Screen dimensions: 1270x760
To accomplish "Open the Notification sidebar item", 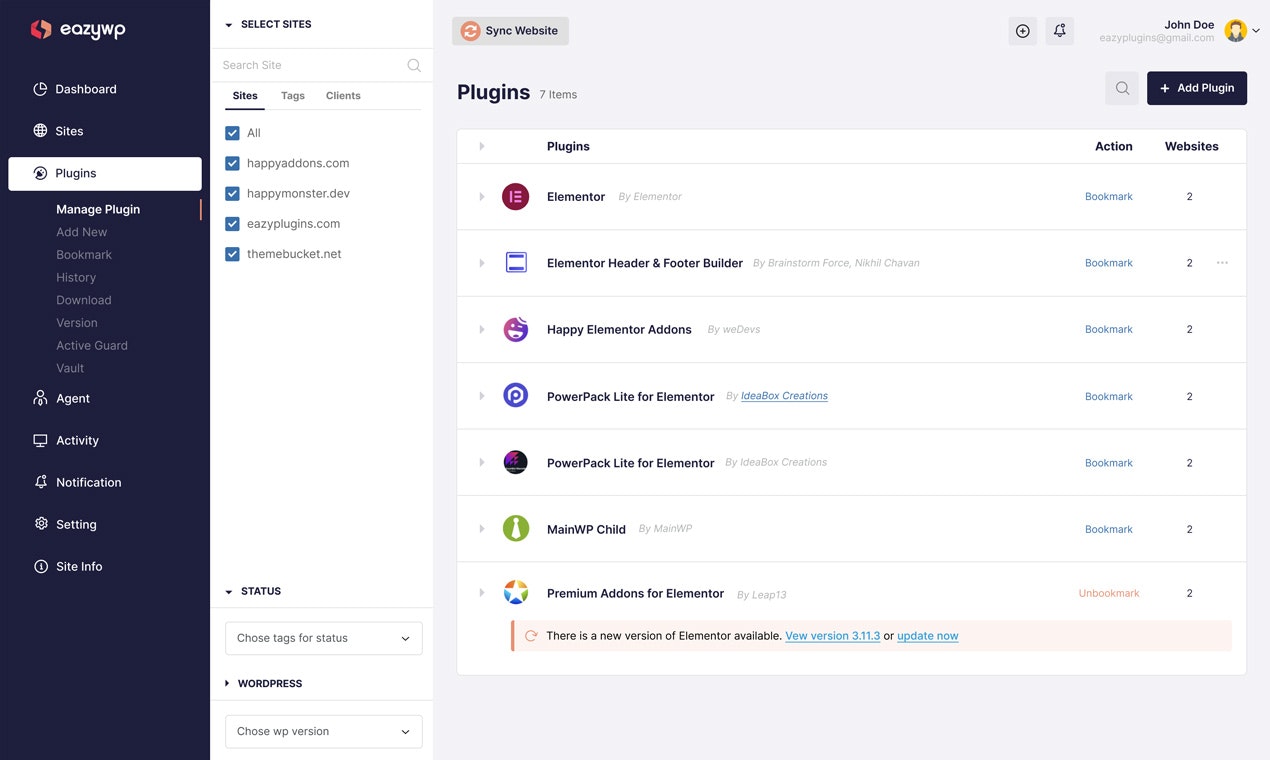I will [x=77, y=482].
